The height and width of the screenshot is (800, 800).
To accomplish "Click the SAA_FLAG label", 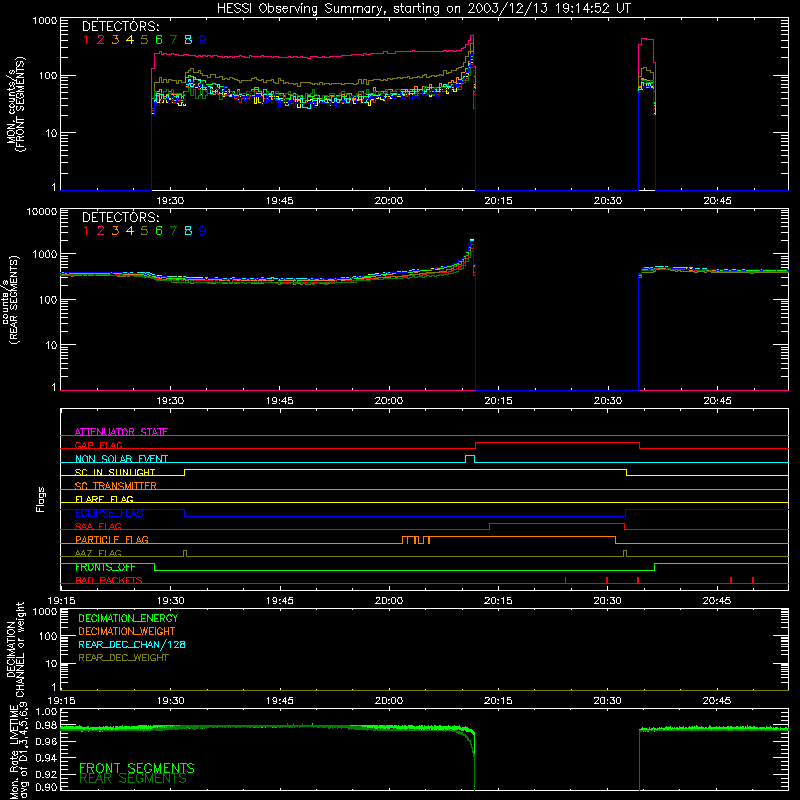I will point(98,526).
